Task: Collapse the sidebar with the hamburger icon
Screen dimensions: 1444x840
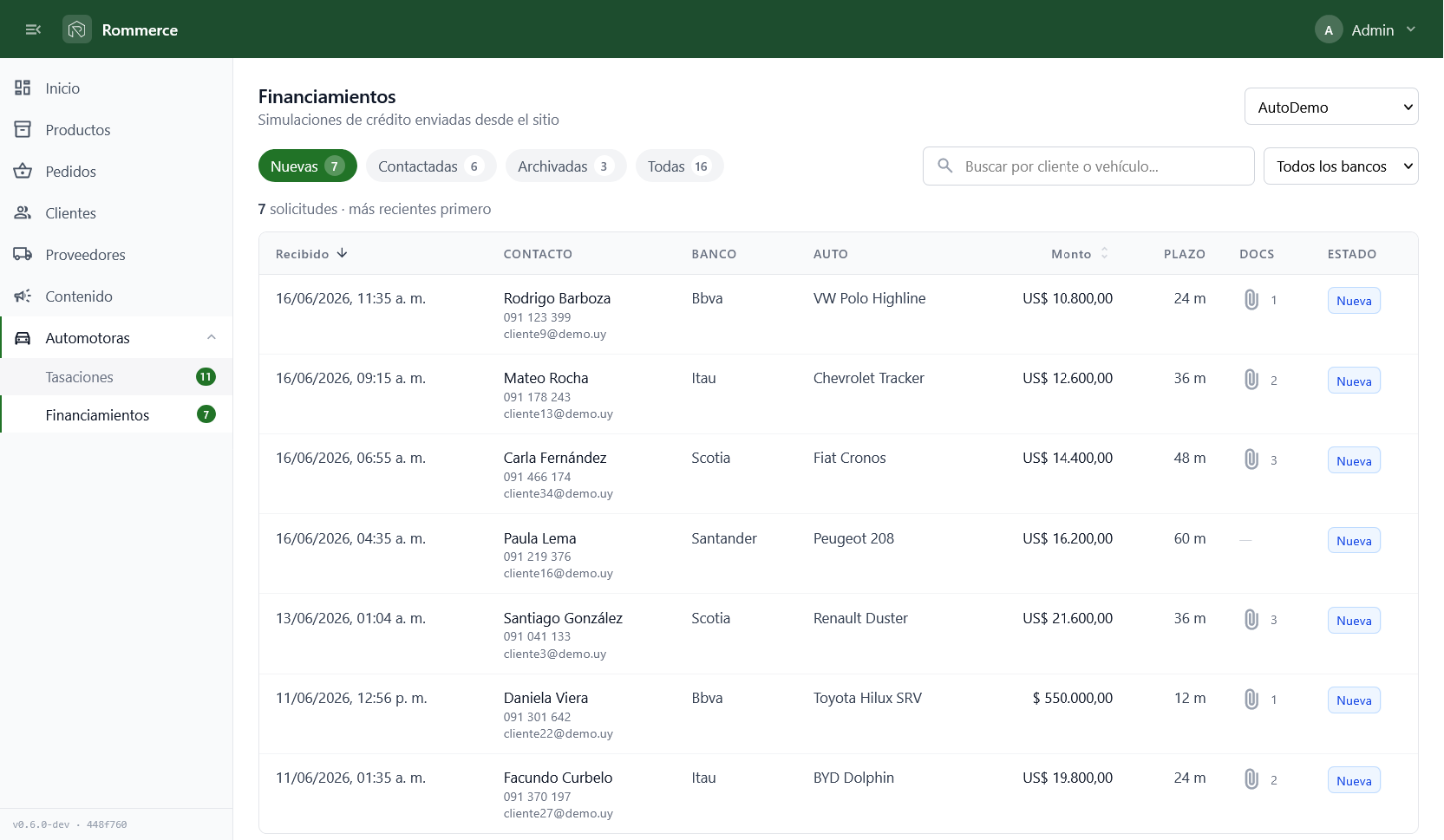Action: pos(33,29)
